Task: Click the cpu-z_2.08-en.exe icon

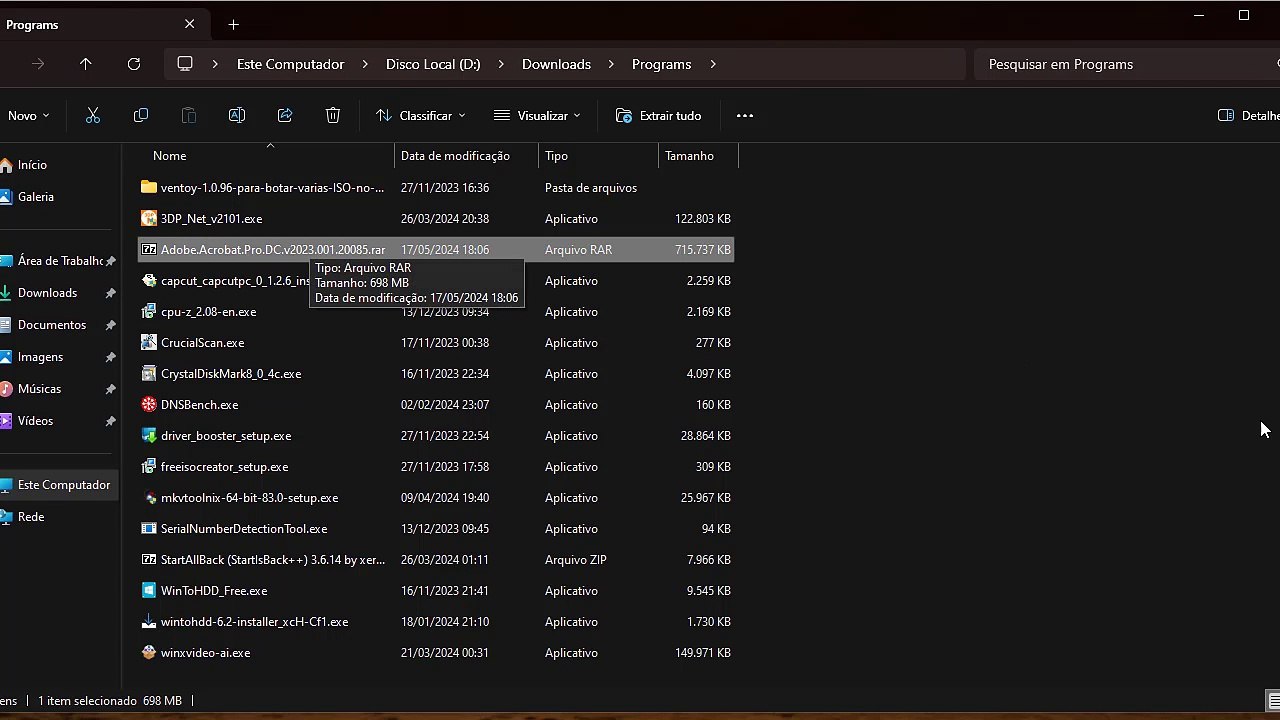Action: 149,312
